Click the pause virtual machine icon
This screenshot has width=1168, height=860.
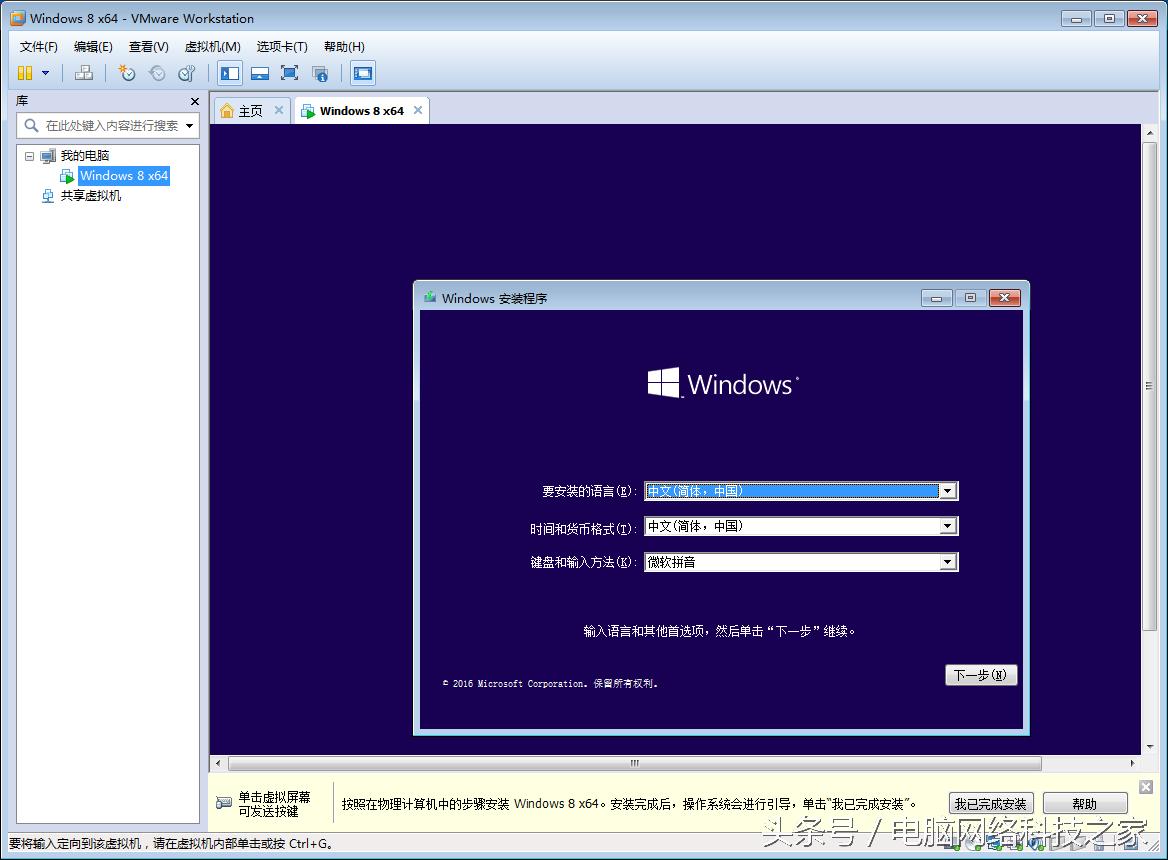tap(25, 73)
